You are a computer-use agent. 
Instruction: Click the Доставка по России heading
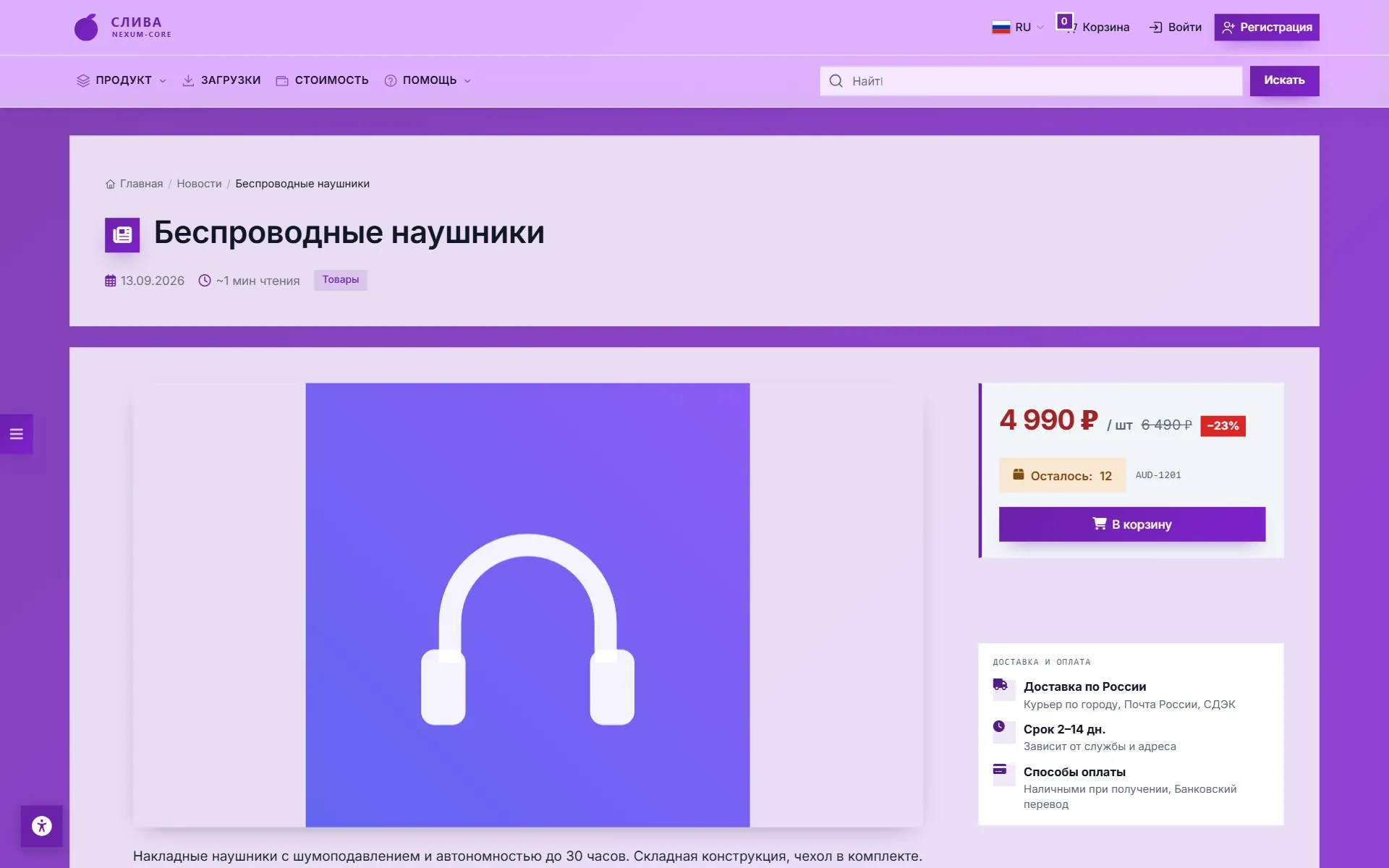1084,686
